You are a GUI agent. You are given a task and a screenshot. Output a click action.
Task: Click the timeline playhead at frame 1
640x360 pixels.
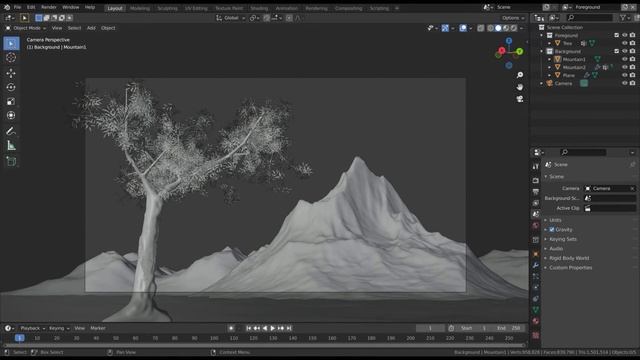coord(19,338)
